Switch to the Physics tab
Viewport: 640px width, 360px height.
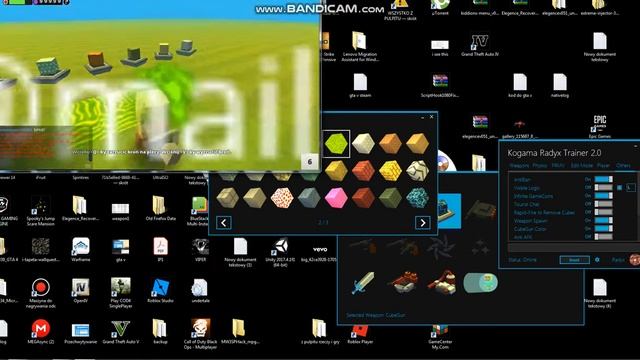540,166
